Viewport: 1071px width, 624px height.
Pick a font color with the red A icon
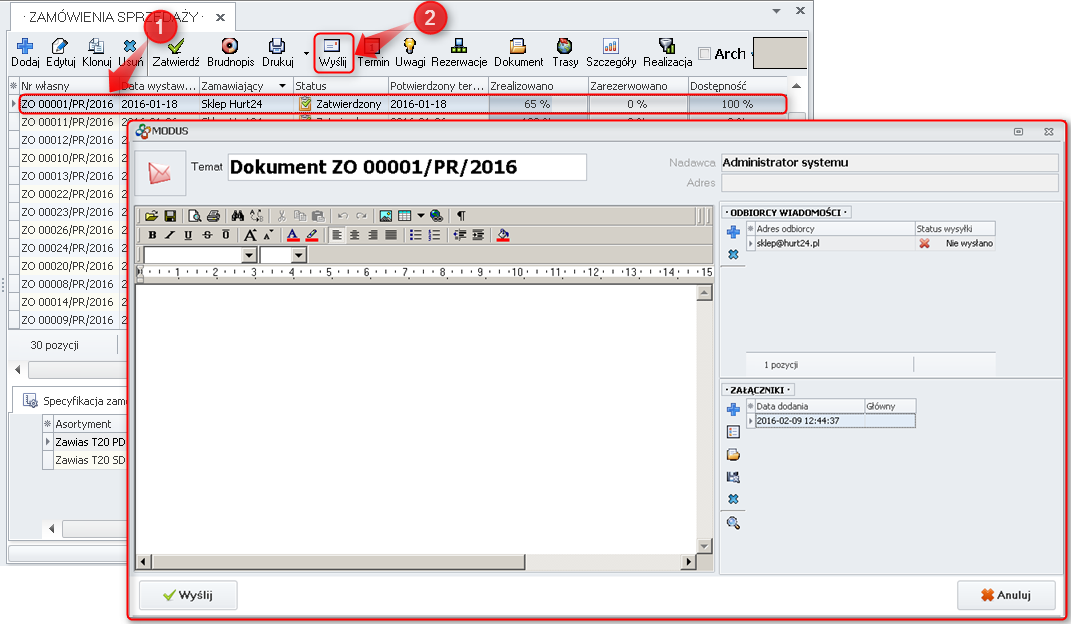[x=293, y=234]
